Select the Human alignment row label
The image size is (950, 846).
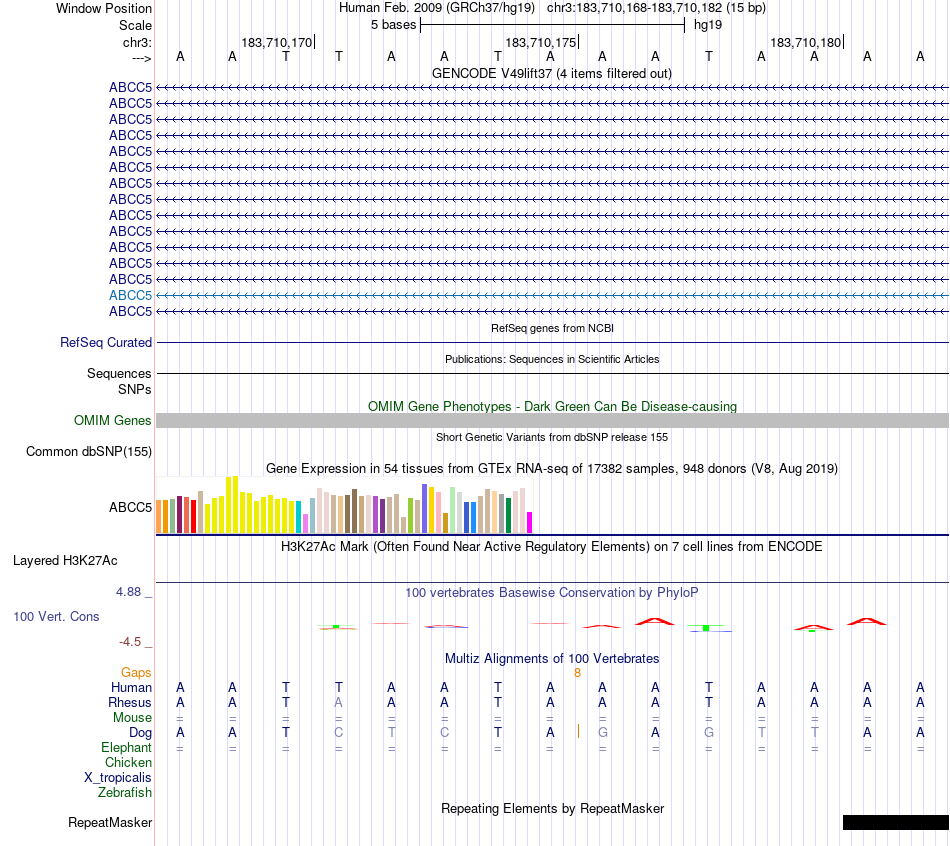(x=131, y=687)
